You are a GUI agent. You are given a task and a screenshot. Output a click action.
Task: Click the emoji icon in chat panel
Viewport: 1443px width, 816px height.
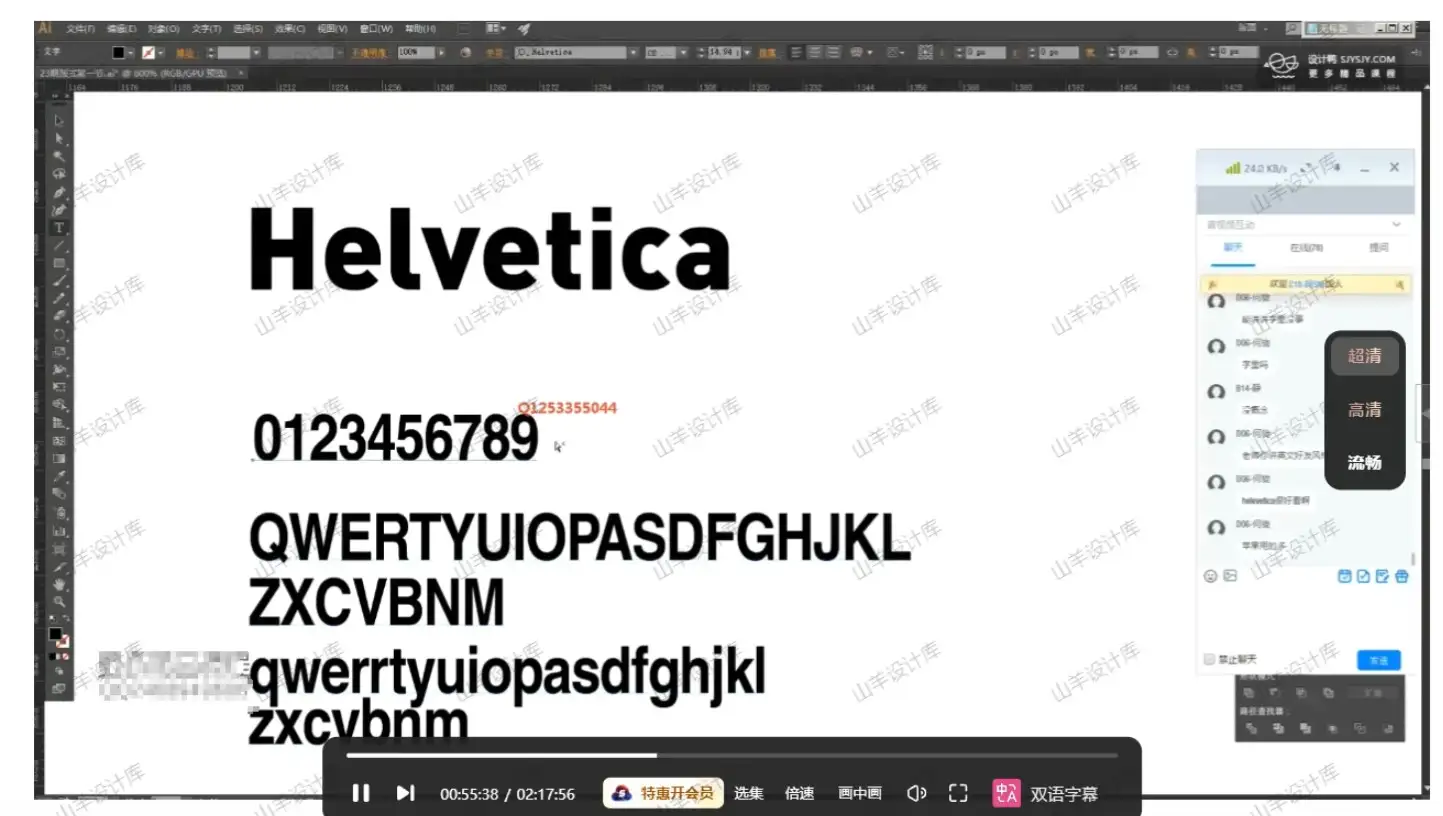click(x=1211, y=576)
